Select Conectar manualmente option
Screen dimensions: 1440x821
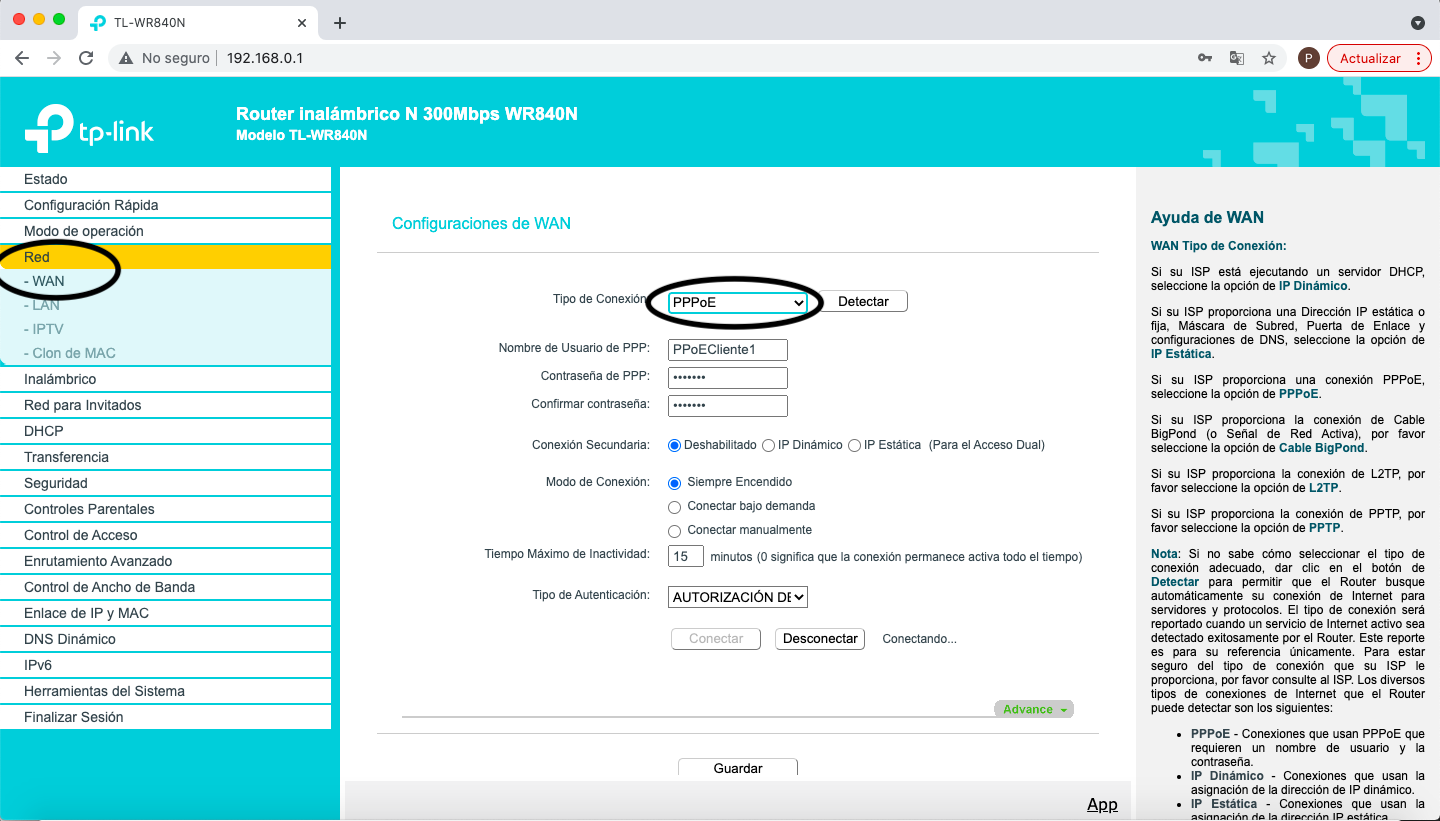click(675, 531)
